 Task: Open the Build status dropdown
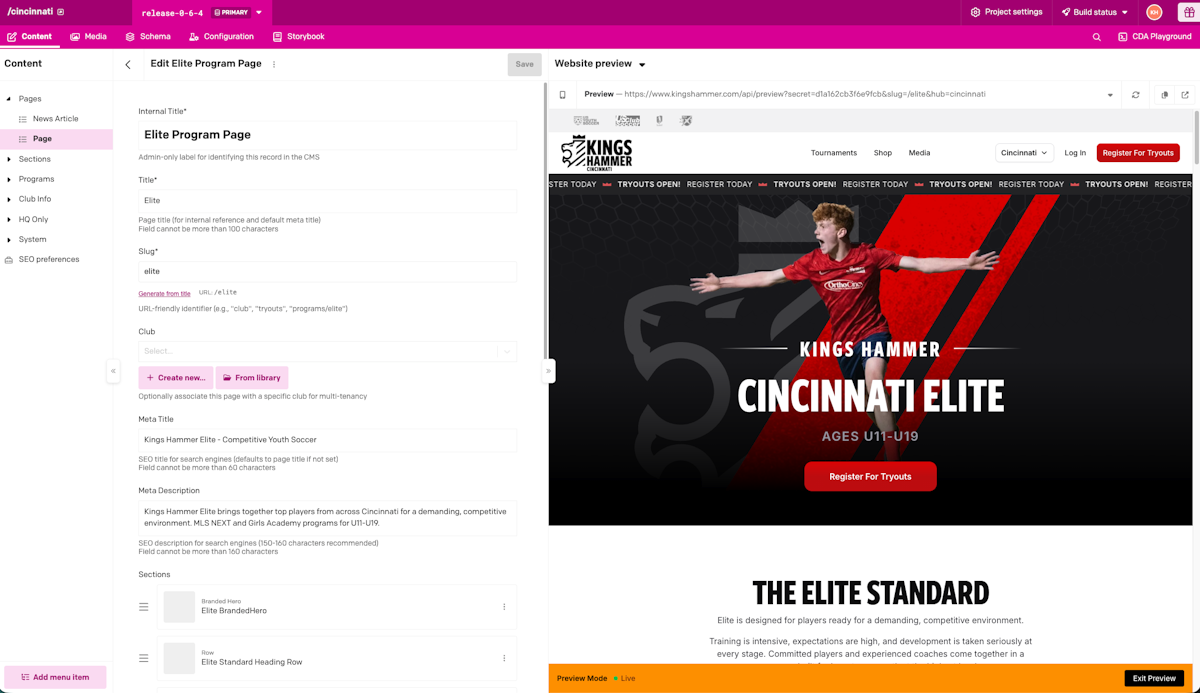coord(1095,12)
